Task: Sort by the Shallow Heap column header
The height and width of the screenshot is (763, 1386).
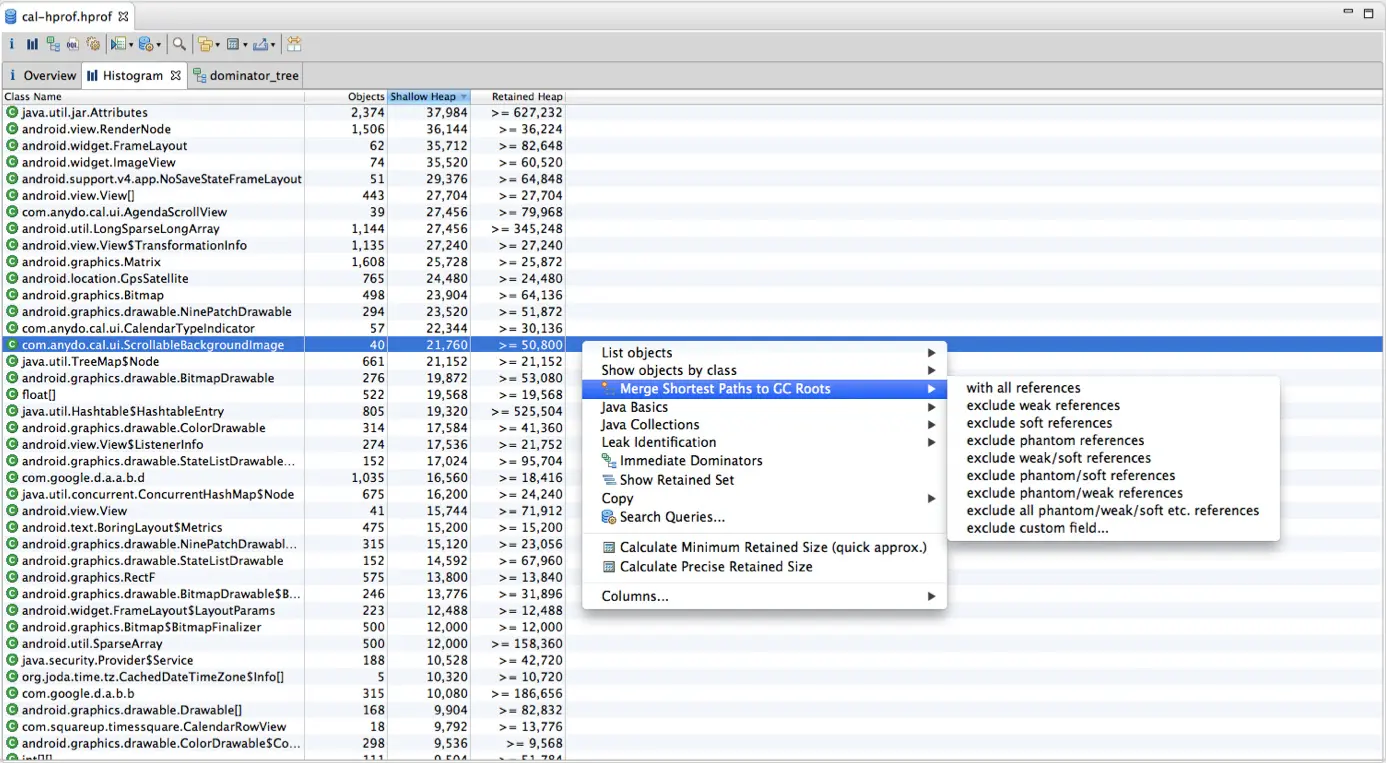Action: pyautogui.click(x=429, y=97)
